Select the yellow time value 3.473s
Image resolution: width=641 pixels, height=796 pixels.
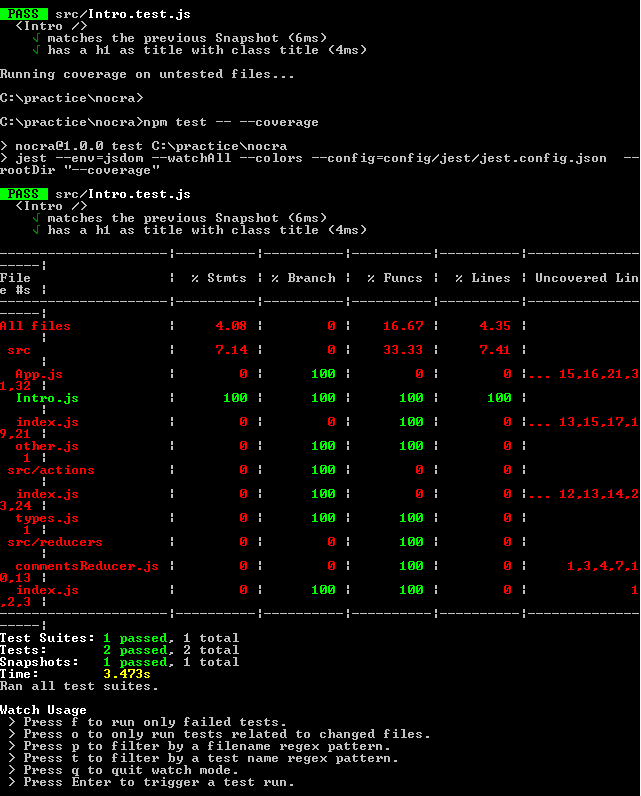pyautogui.click(x=127, y=674)
